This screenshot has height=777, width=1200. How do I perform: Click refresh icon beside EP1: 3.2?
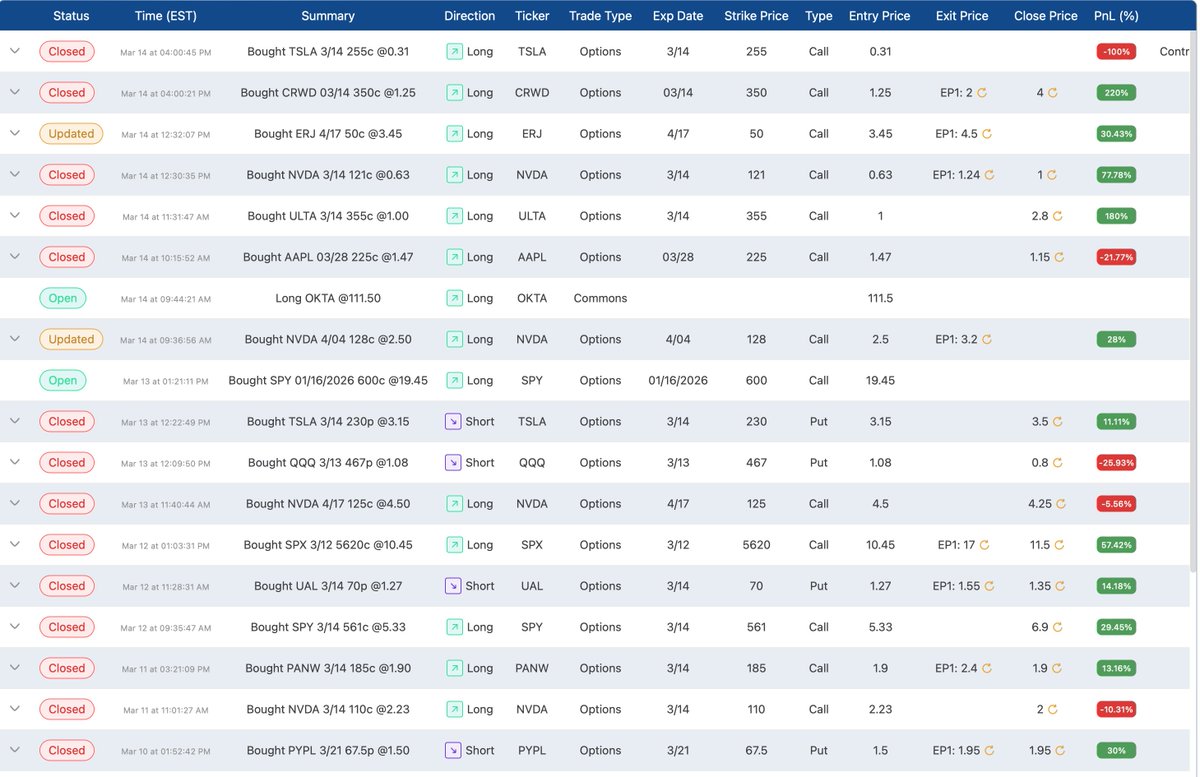click(986, 339)
